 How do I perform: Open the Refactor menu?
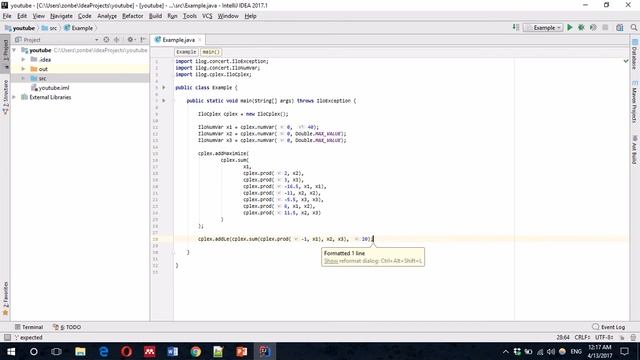coord(133,16)
